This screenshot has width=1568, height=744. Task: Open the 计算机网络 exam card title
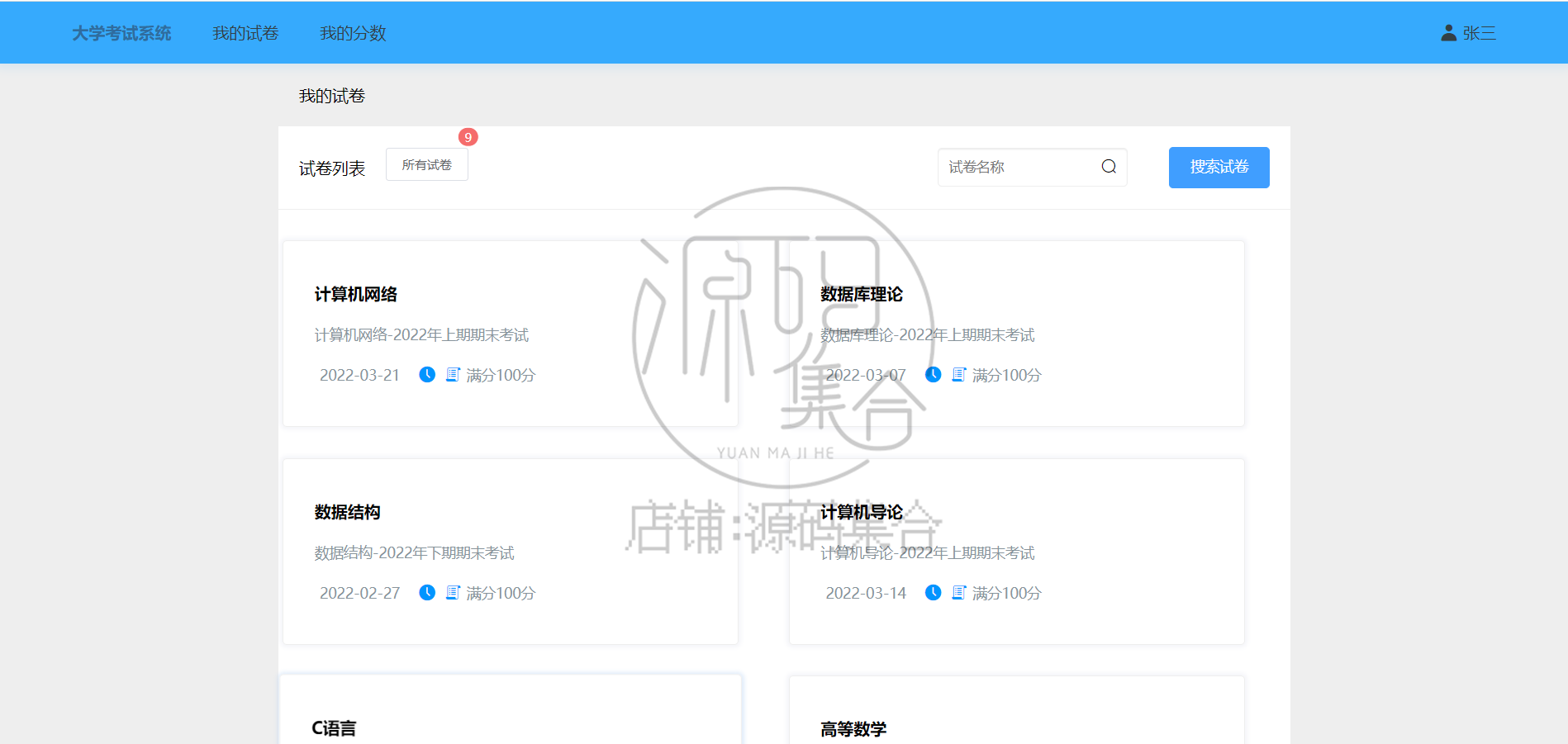[356, 294]
